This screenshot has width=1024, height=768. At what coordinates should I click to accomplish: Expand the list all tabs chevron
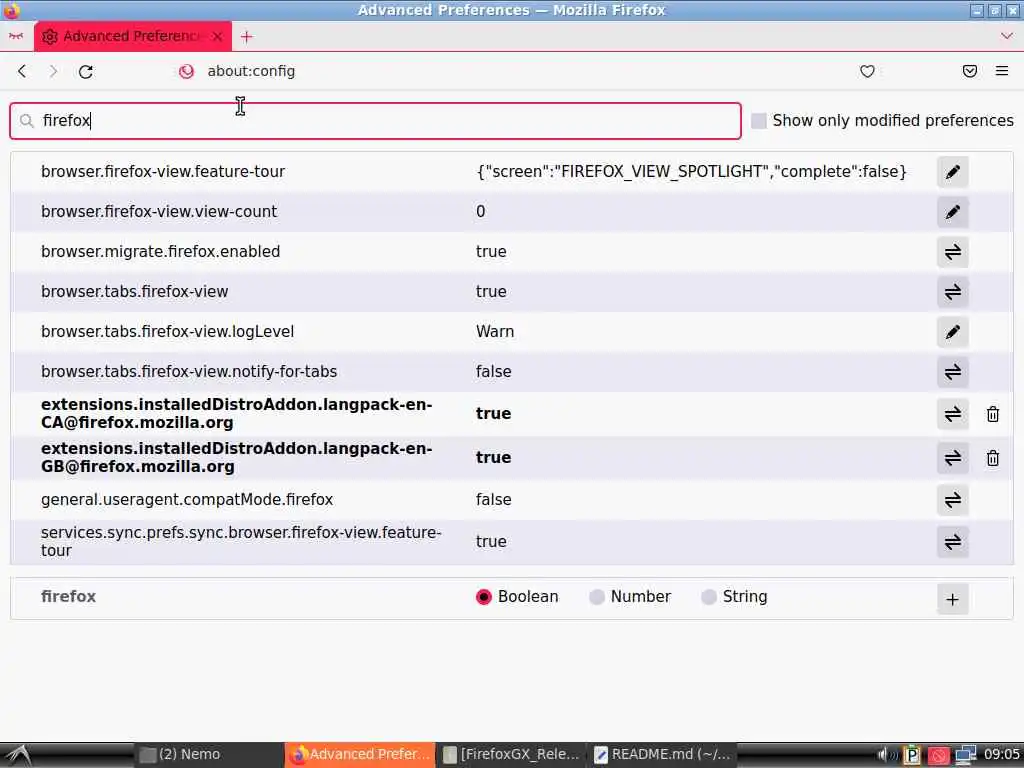click(x=1006, y=37)
